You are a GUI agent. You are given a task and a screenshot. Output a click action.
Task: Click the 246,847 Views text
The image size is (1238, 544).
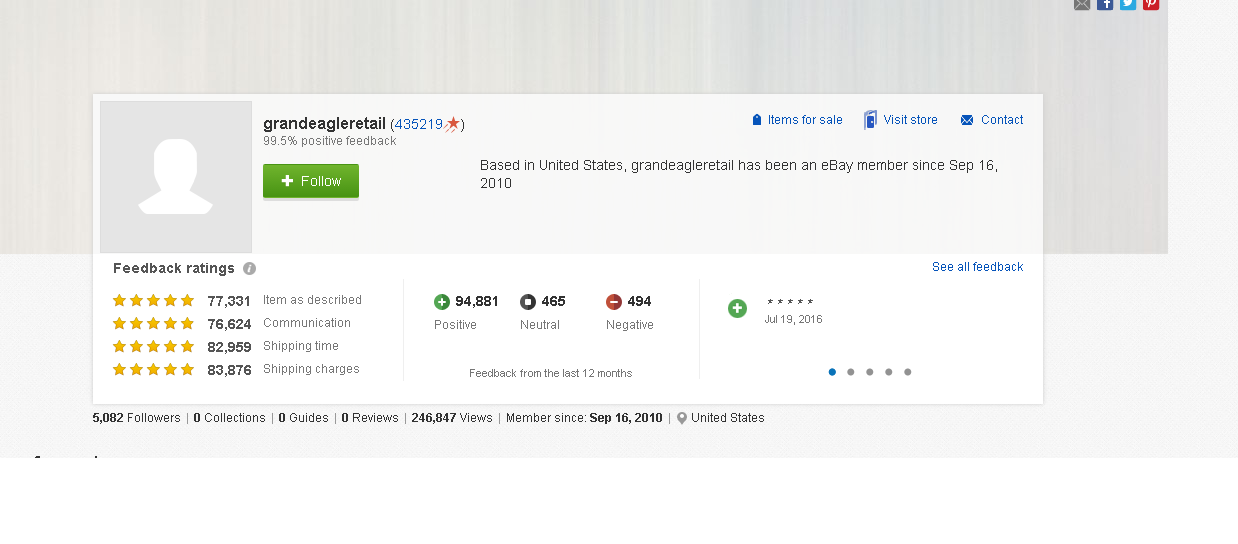pos(452,418)
